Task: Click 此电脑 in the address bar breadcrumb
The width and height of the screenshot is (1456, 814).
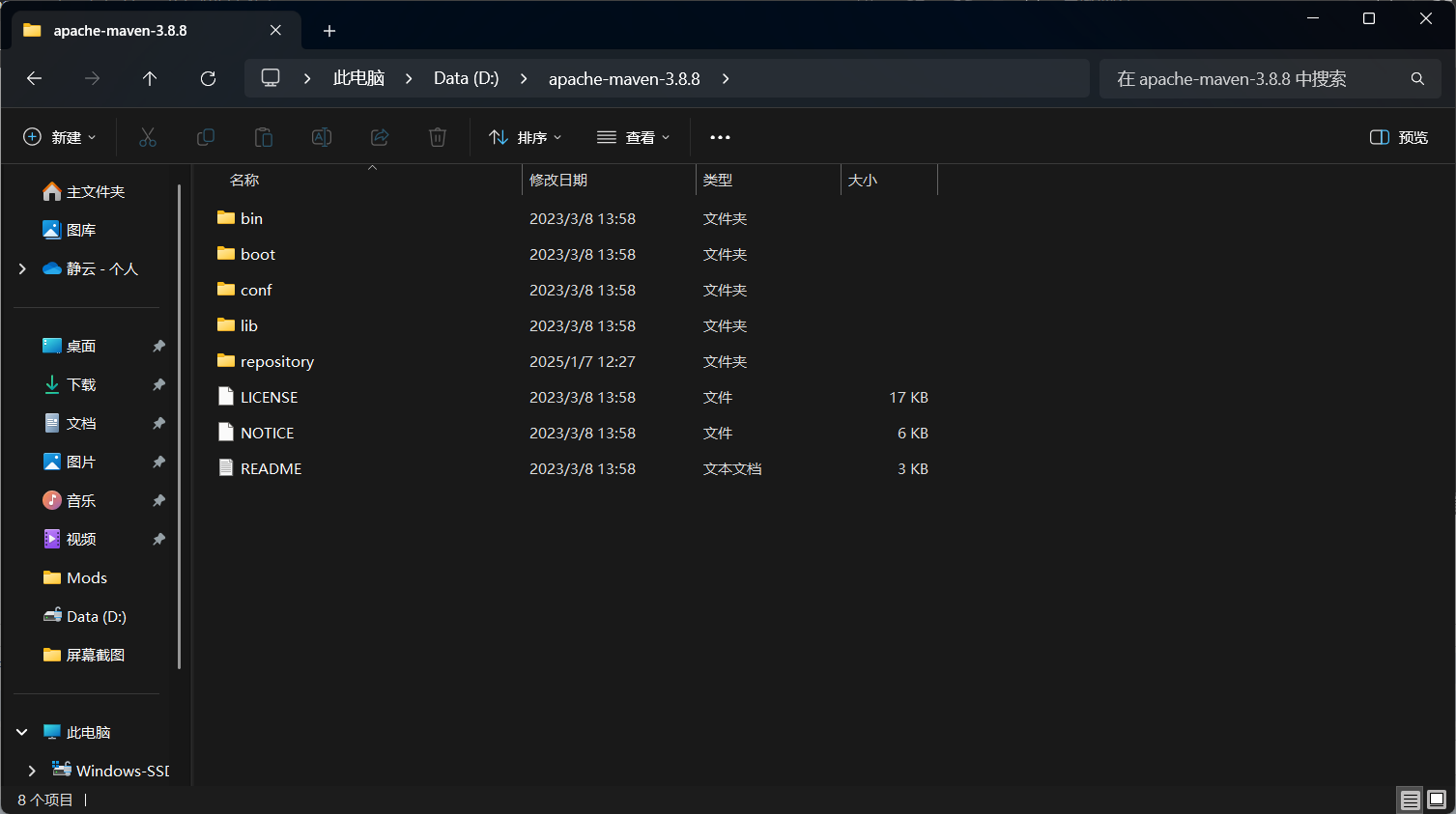Action: [x=358, y=78]
